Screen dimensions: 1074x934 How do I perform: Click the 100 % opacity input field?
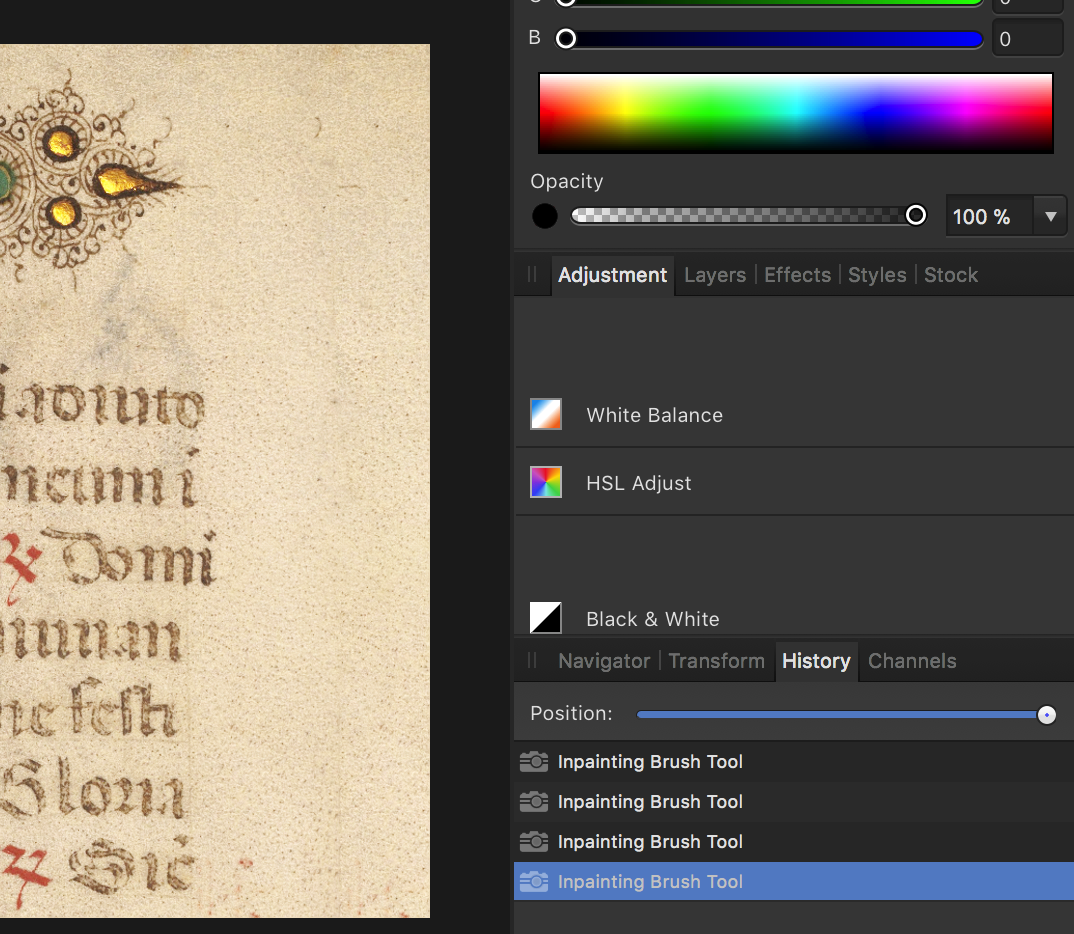(x=990, y=216)
